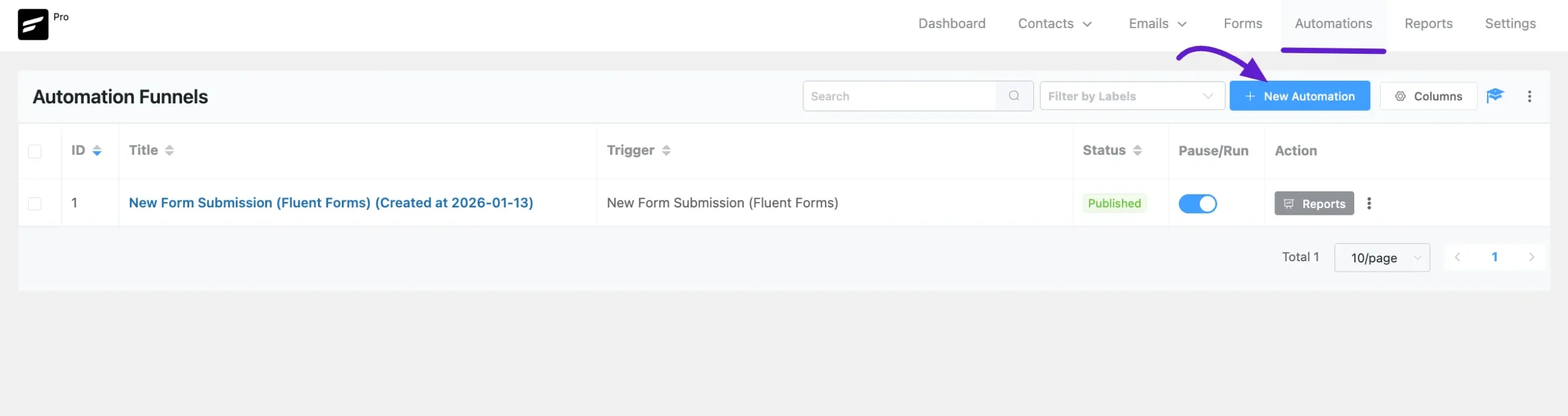
Task: Change the 10/page pagination dropdown
Action: tap(1382, 258)
